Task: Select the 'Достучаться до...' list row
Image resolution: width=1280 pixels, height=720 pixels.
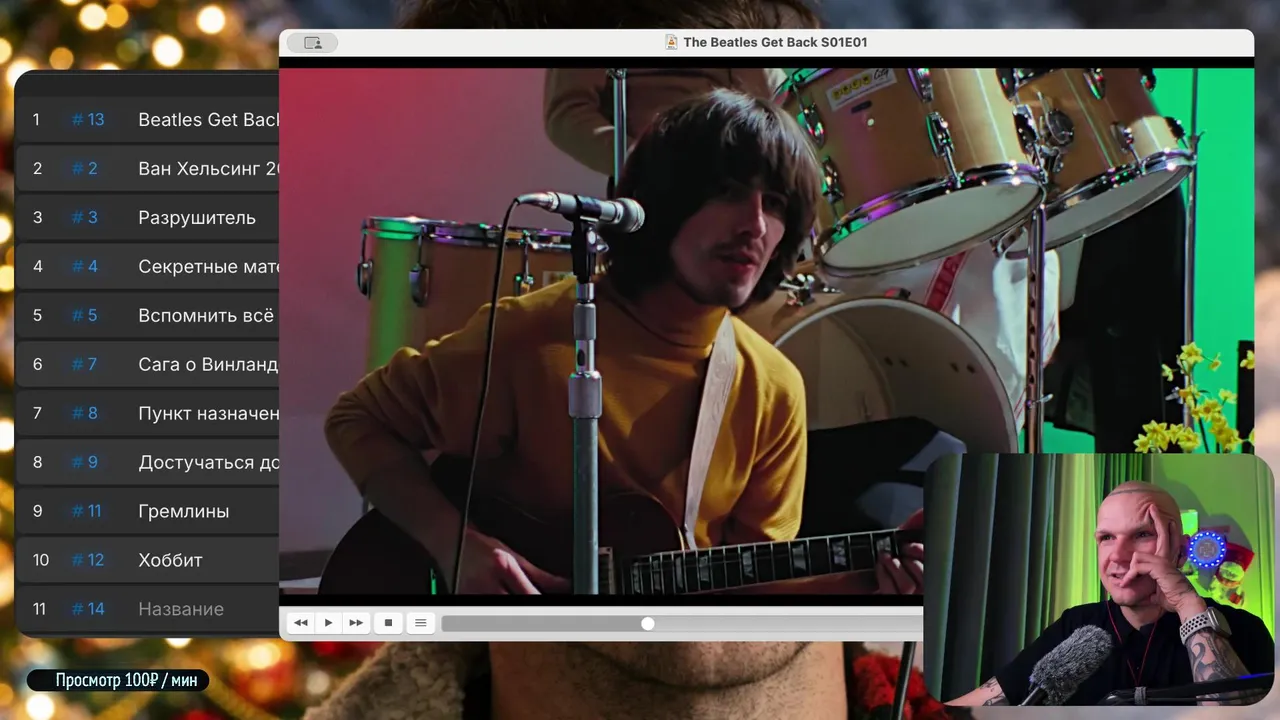Action: click(148, 462)
